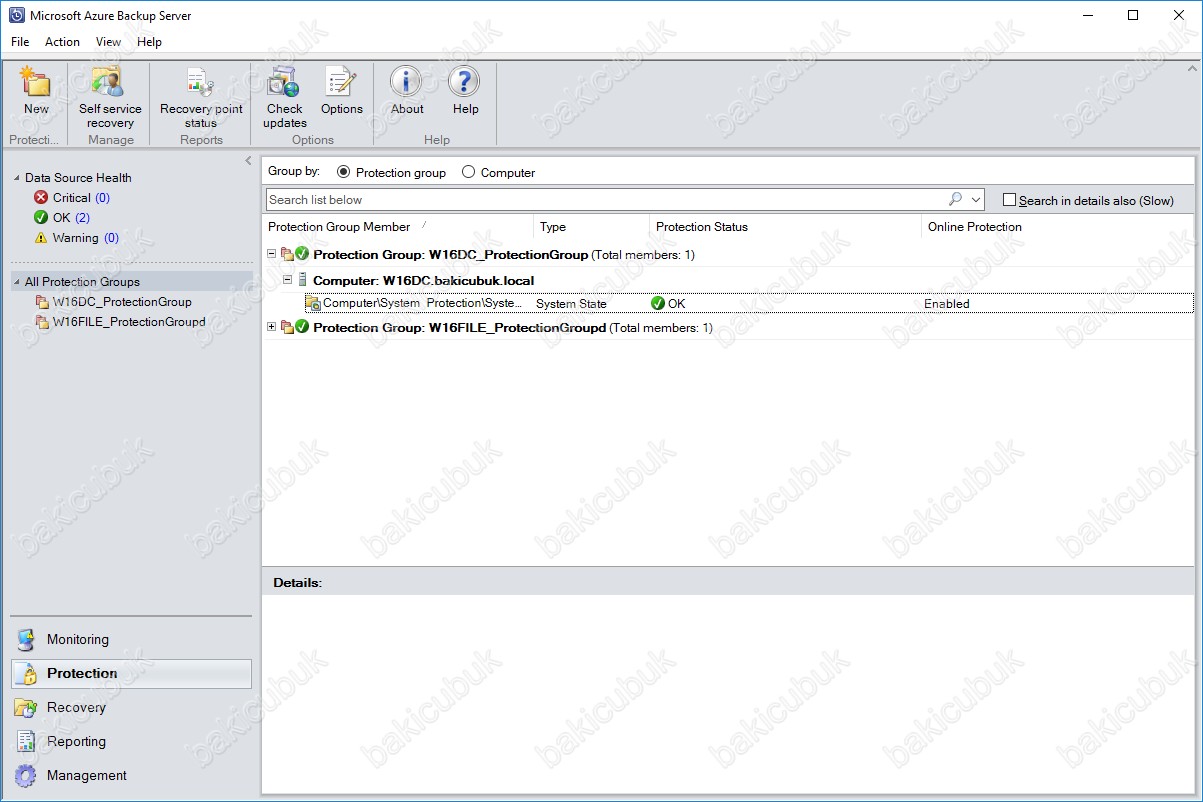Sort by Online Protection column header
1203x802 pixels.
pyautogui.click(x=1057, y=227)
